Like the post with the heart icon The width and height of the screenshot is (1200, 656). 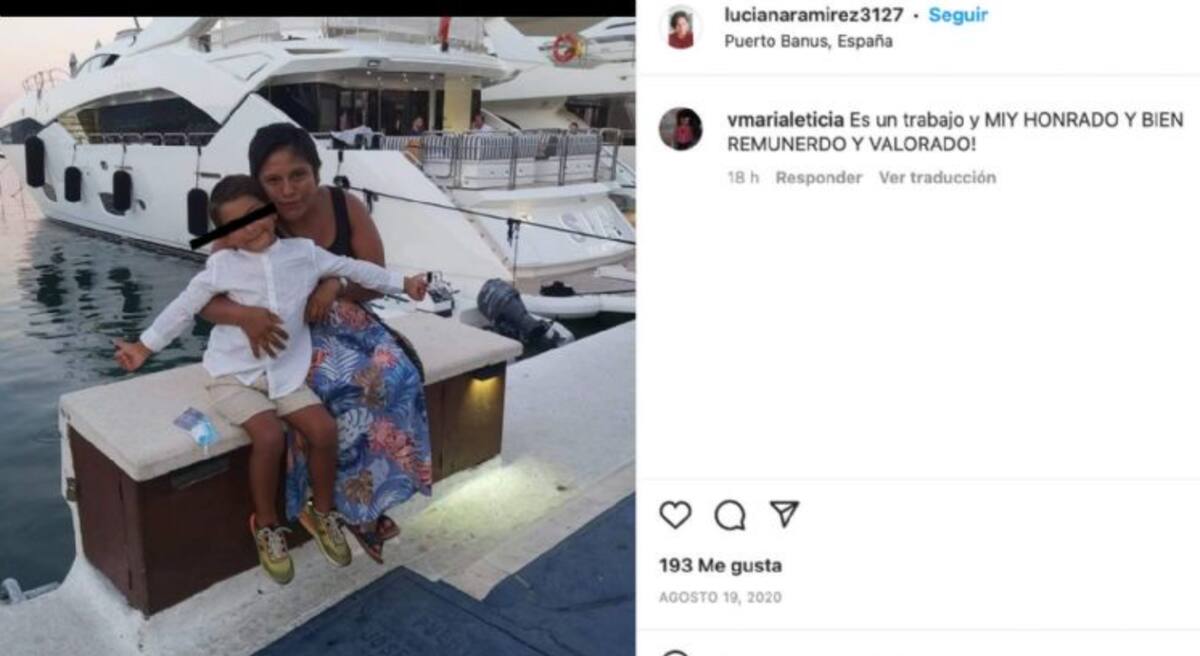tap(675, 515)
